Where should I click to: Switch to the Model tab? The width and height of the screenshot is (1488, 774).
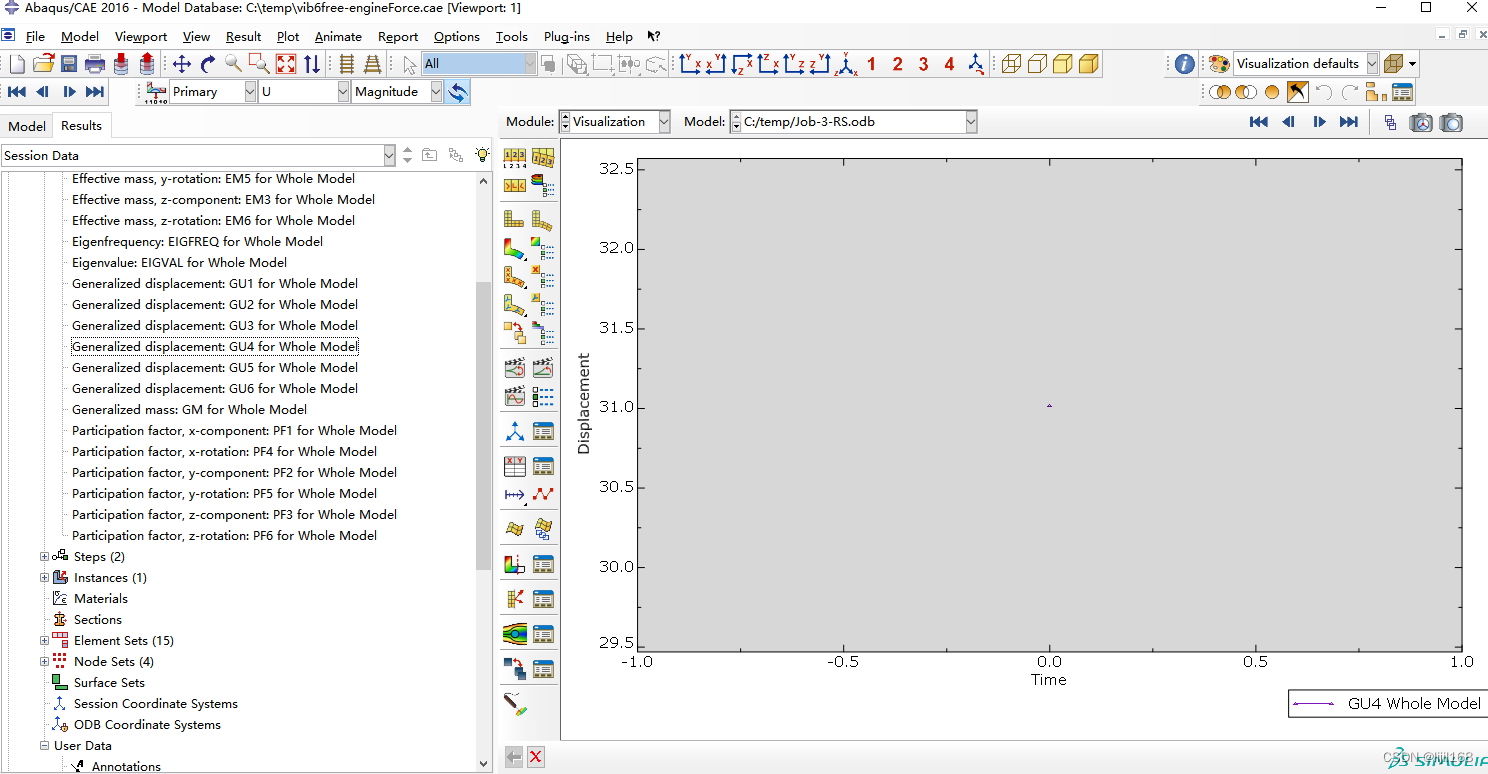27,126
